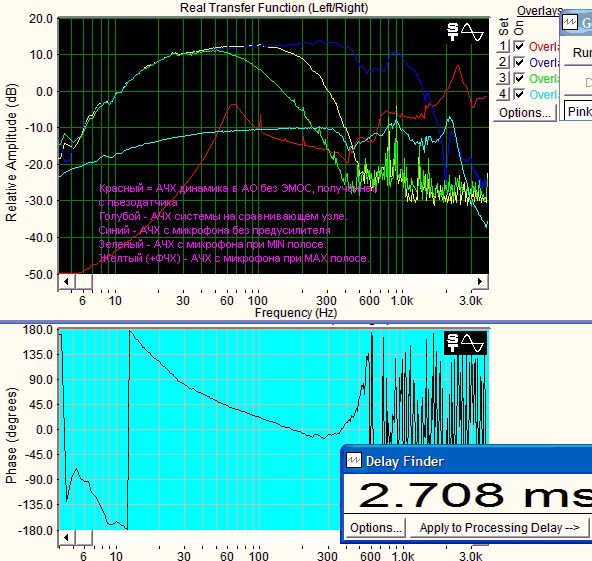Click the -180.0 degree label on the phase axis
The image size is (592, 561).
coord(35,530)
